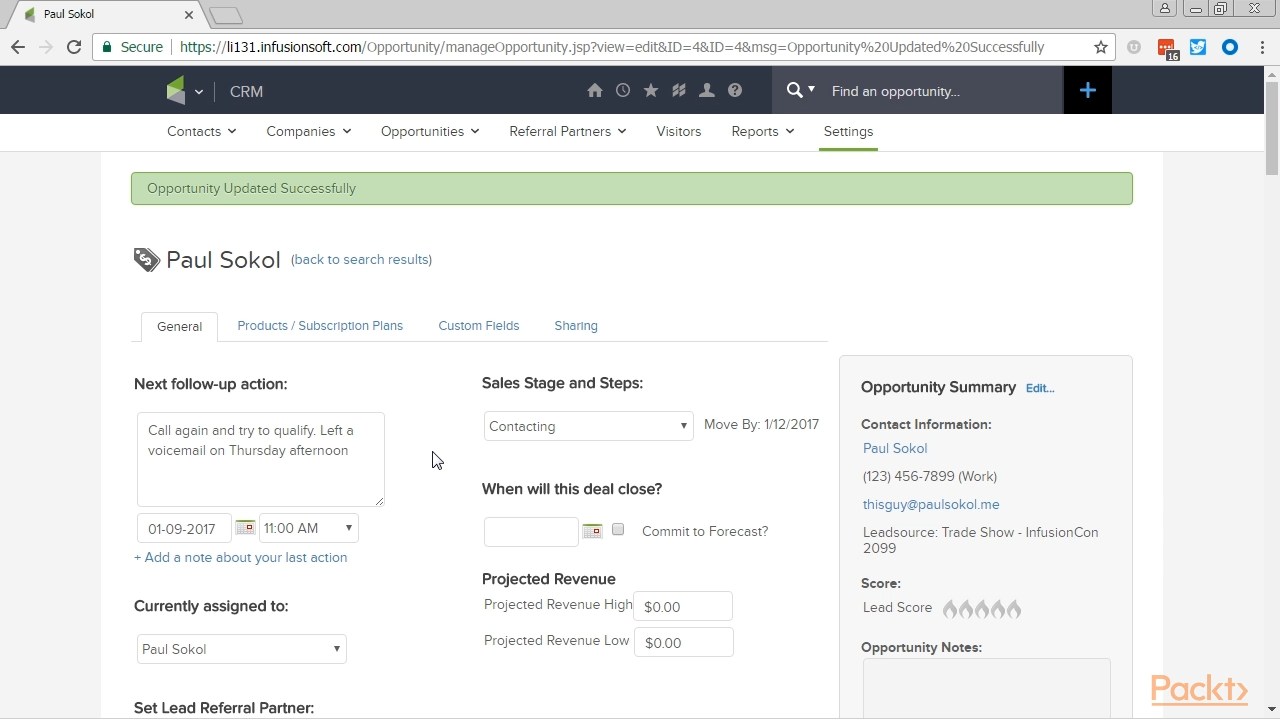
Task: Click the Projected Revenue High field
Action: click(683, 606)
